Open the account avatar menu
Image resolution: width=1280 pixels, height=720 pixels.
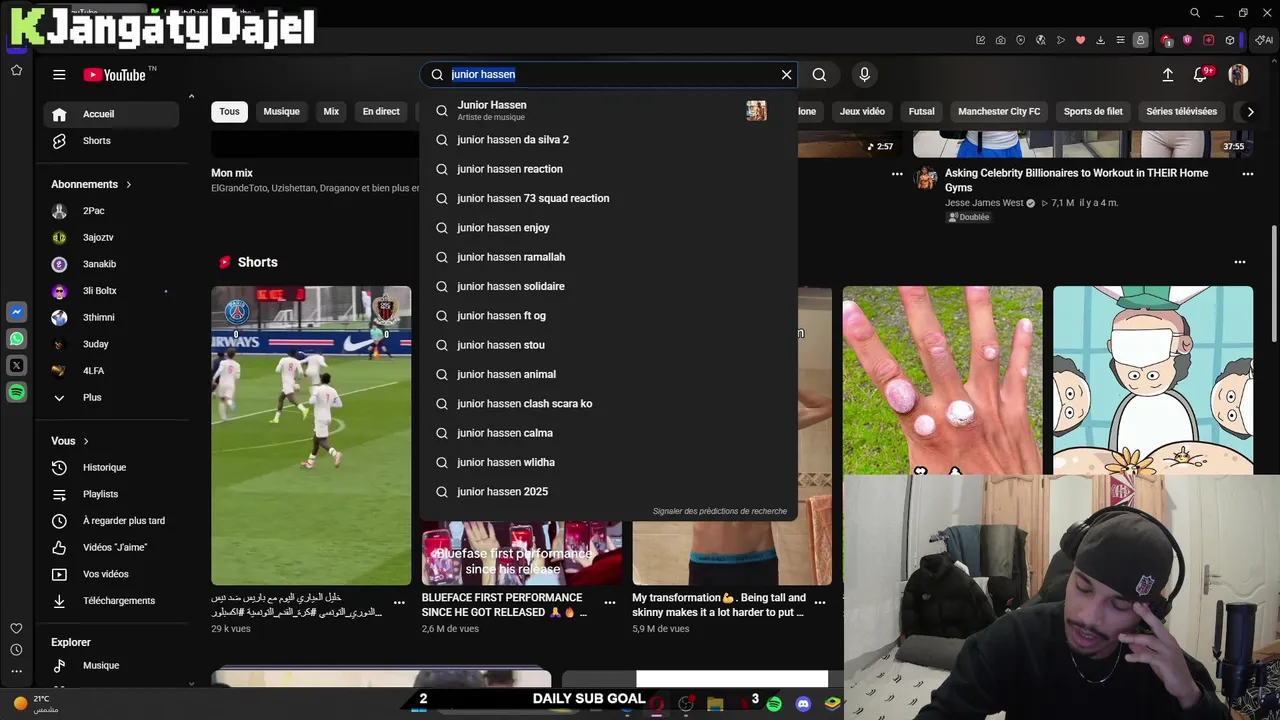(1238, 74)
